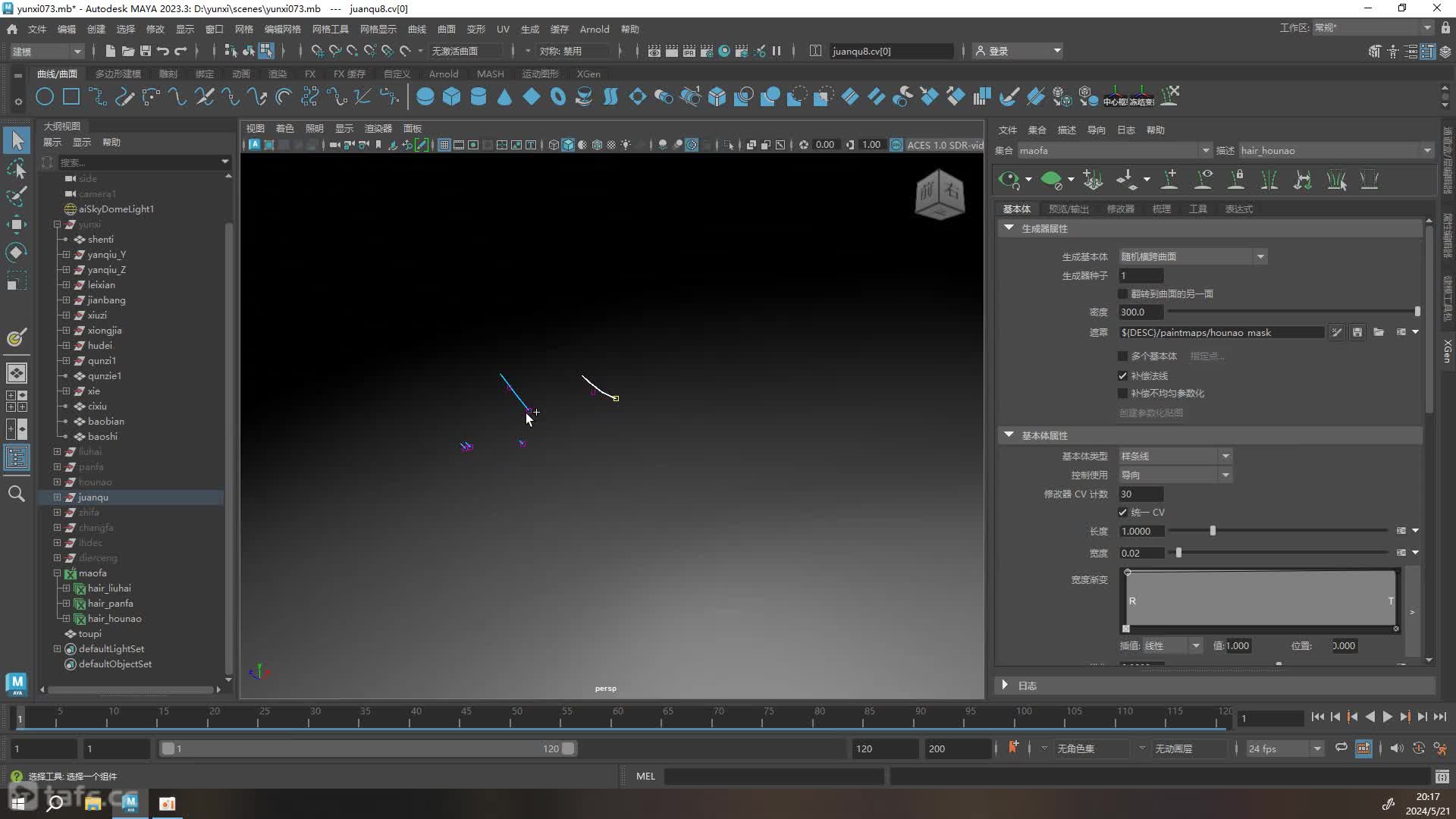The width and height of the screenshot is (1456, 819).
Task: Toggle compensate non-uniform parameterization checkbox
Action: [x=1122, y=393]
